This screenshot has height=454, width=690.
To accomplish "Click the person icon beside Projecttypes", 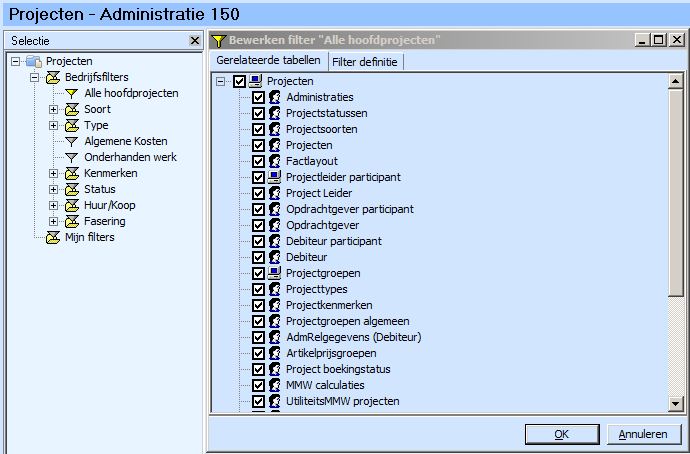I will (x=275, y=289).
